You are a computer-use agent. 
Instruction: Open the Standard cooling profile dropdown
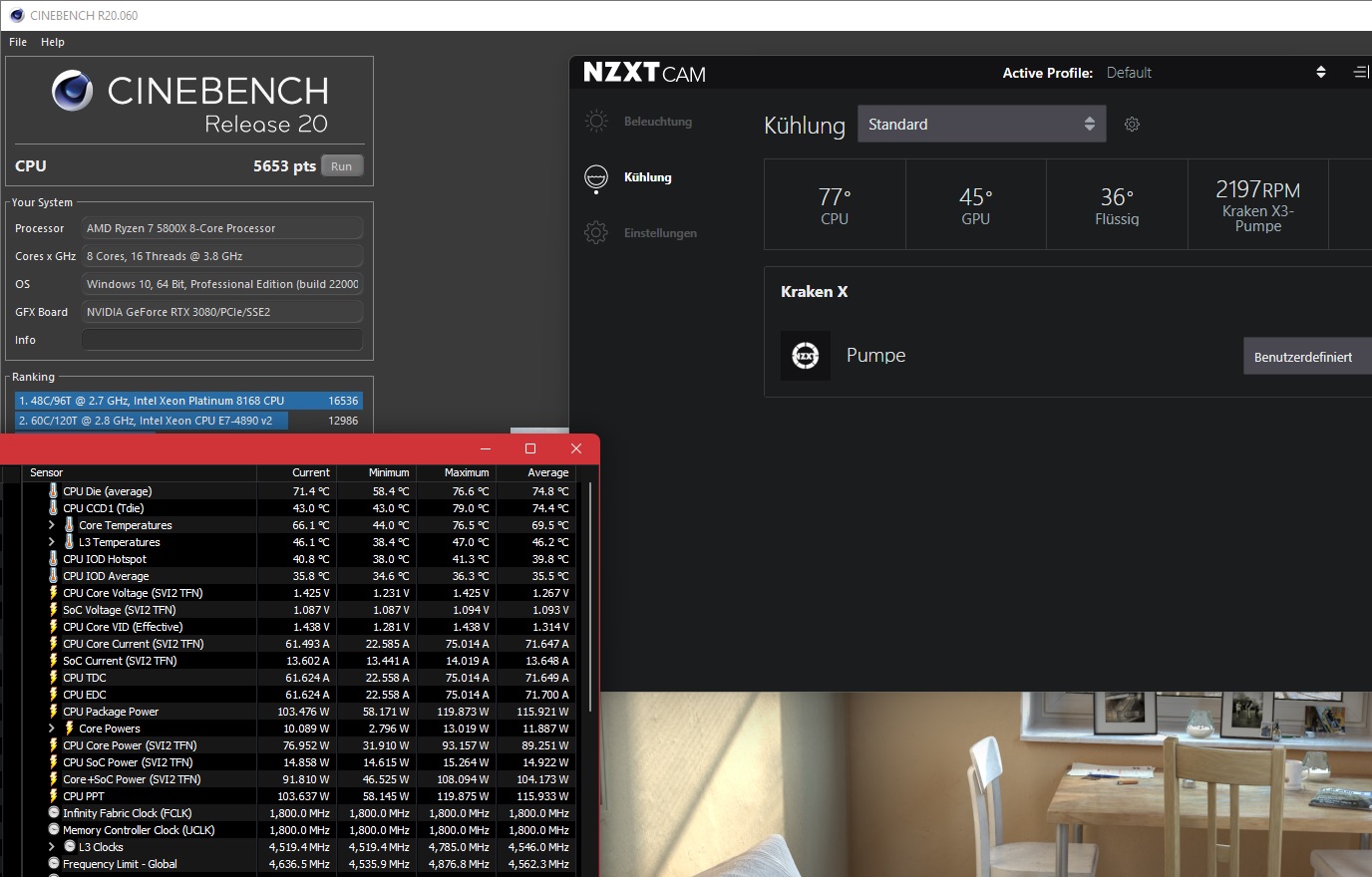click(982, 124)
